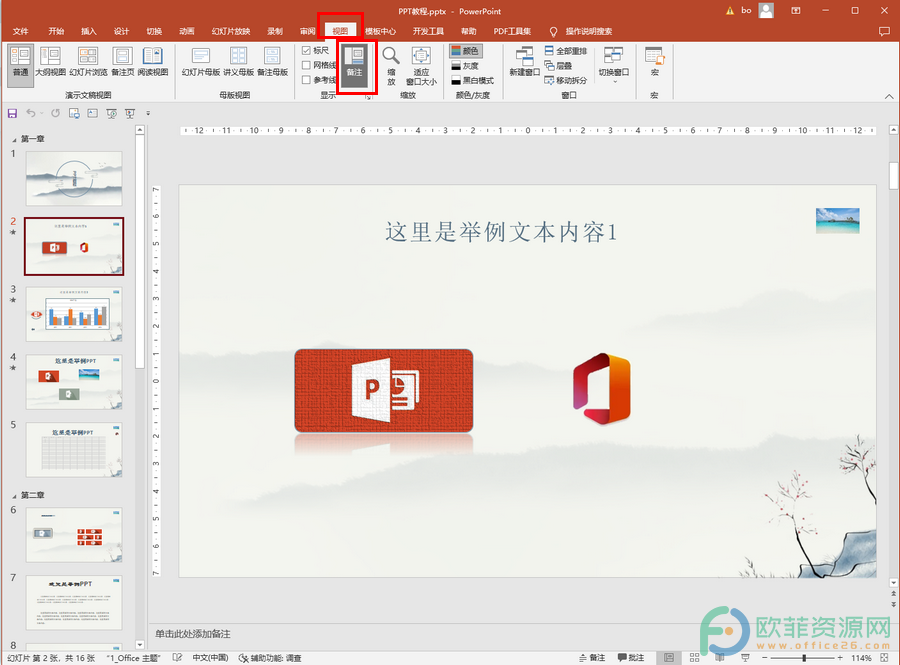Screen dimensions: 900x665
Task: Open 讲义母版 handout master
Action: (238, 63)
